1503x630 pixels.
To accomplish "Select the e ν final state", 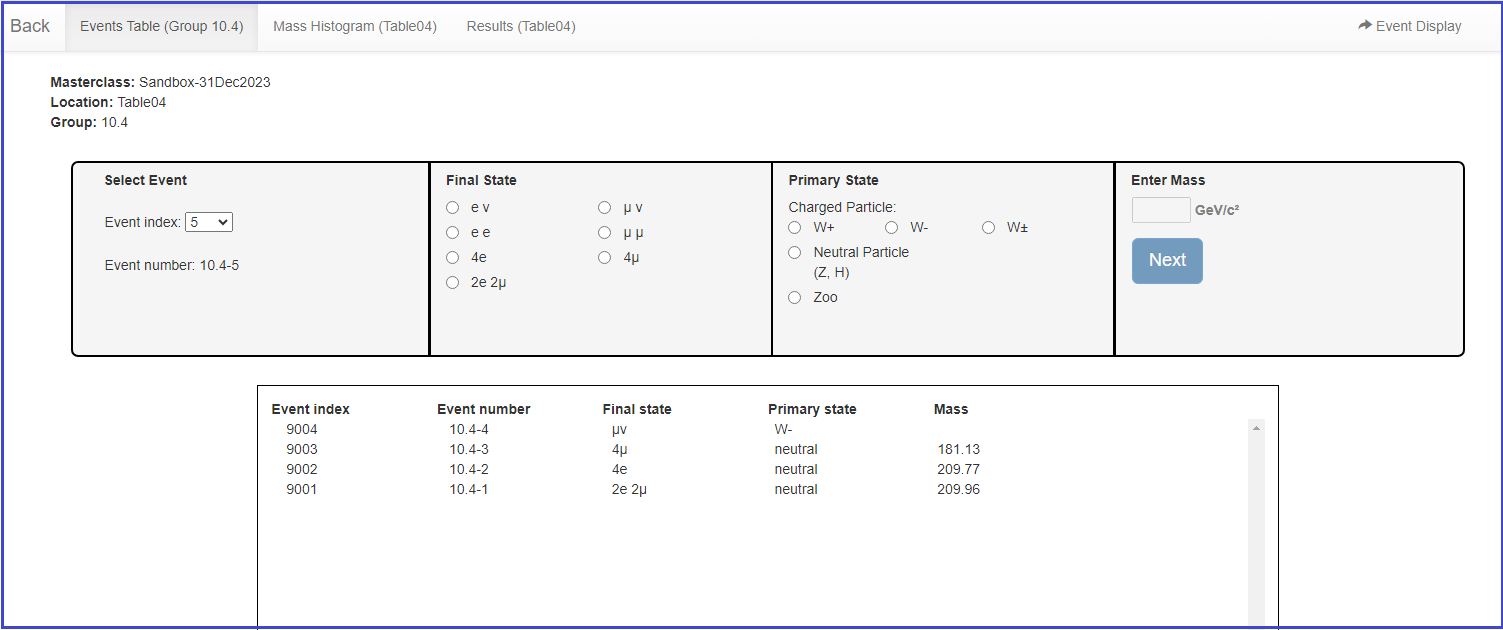I will coord(453,208).
